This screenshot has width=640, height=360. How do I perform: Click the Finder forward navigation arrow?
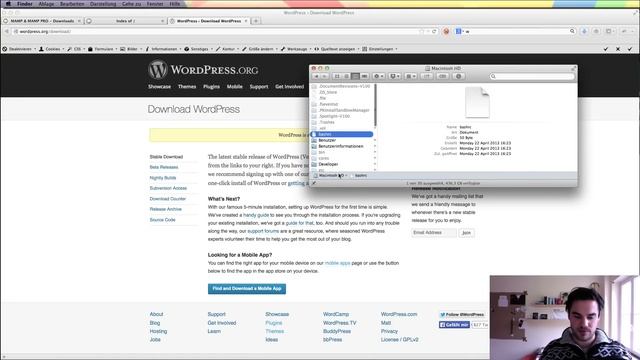tap(324, 76)
